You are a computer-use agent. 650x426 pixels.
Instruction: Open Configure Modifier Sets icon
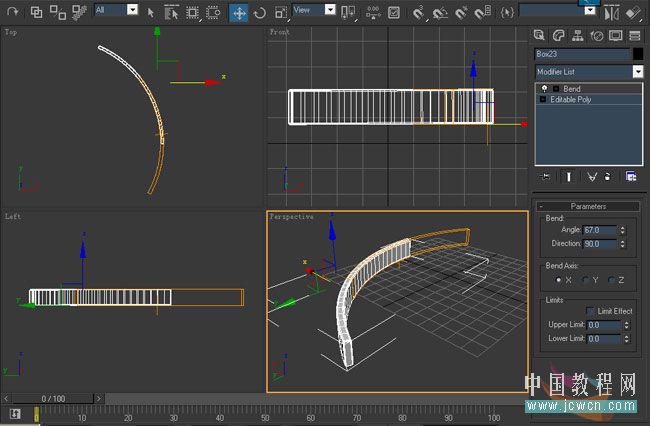point(631,177)
